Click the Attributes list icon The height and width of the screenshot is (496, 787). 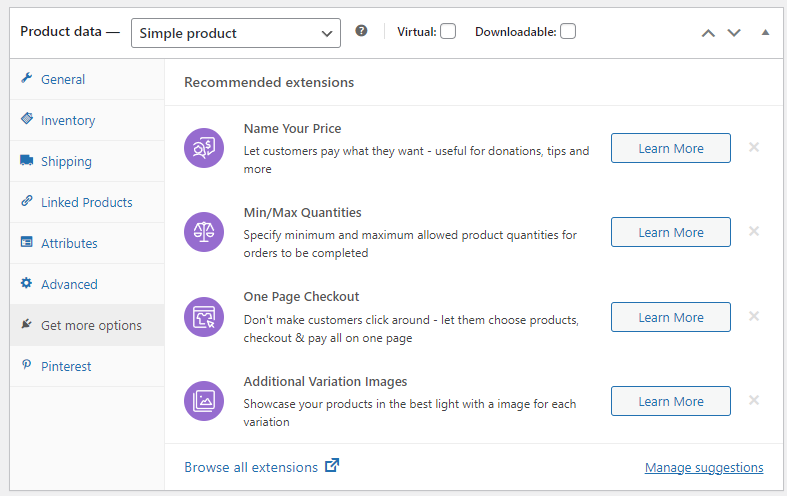[x=27, y=242]
